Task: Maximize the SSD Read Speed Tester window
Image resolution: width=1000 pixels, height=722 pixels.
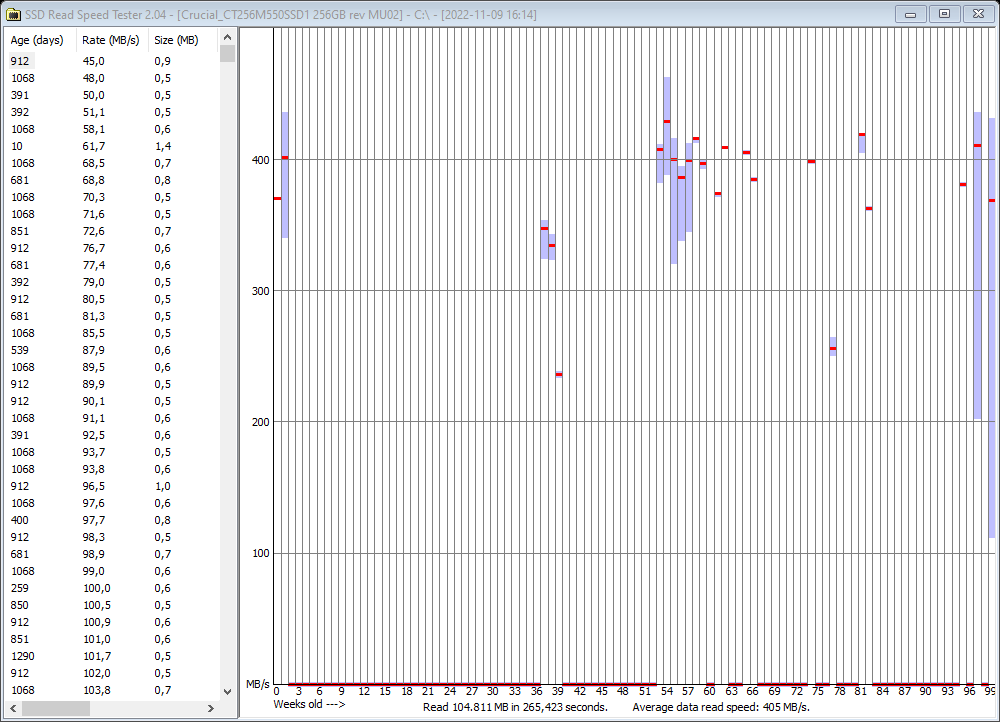Action: (x=945, y=13)
